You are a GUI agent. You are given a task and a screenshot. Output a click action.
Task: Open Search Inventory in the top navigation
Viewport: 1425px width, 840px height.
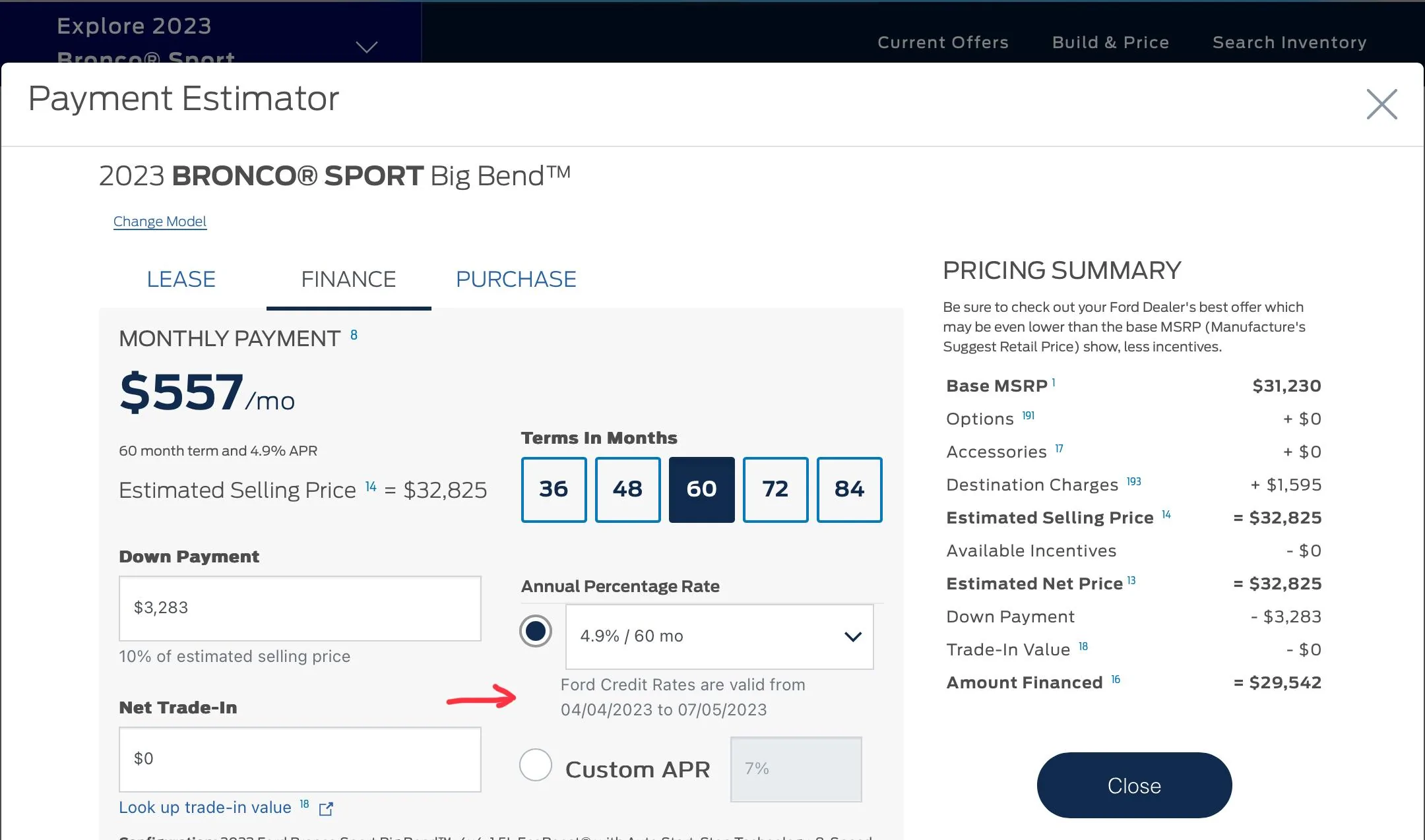(x=1289, y=42)
